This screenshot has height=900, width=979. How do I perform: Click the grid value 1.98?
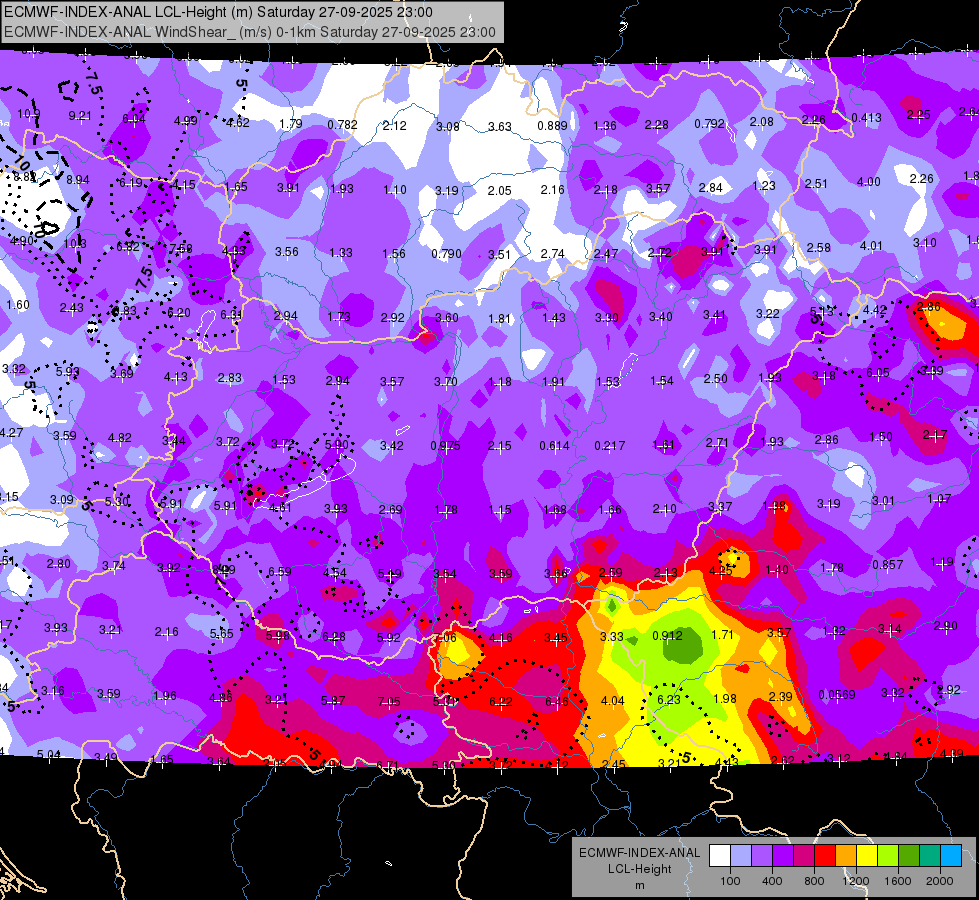(725, 698)
